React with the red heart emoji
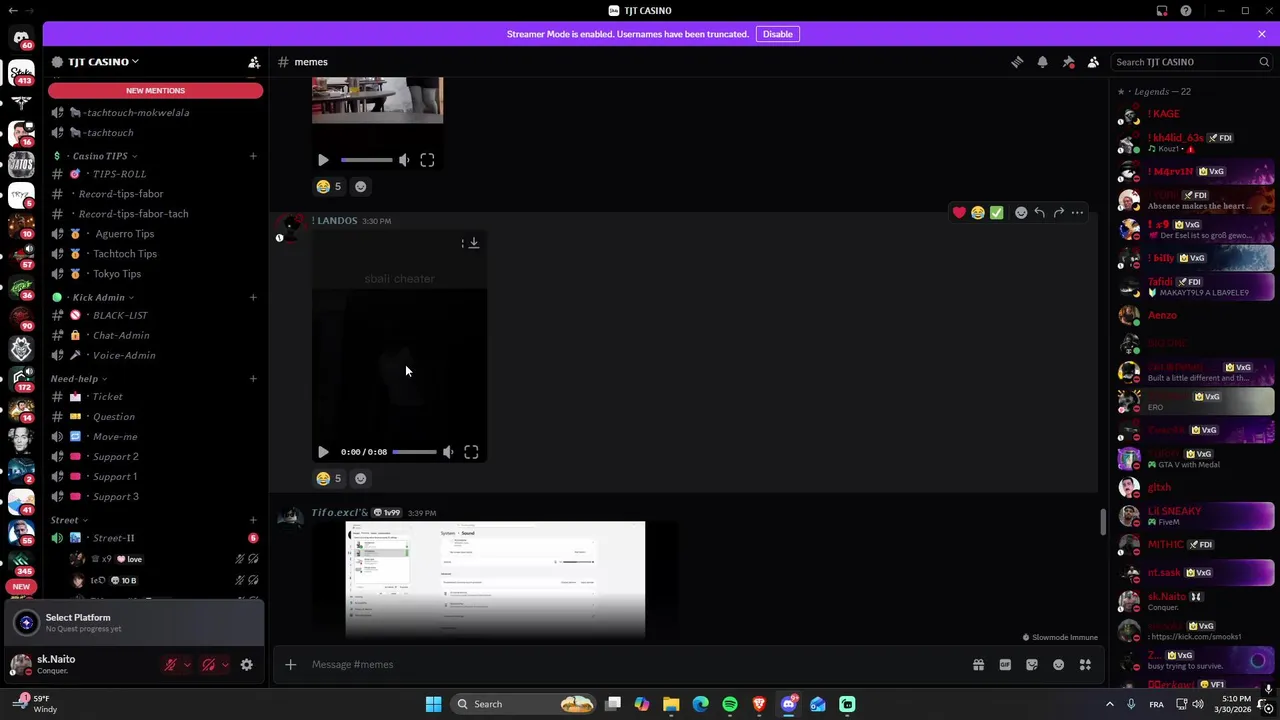The image size is (1280, 720). (959, 212)
